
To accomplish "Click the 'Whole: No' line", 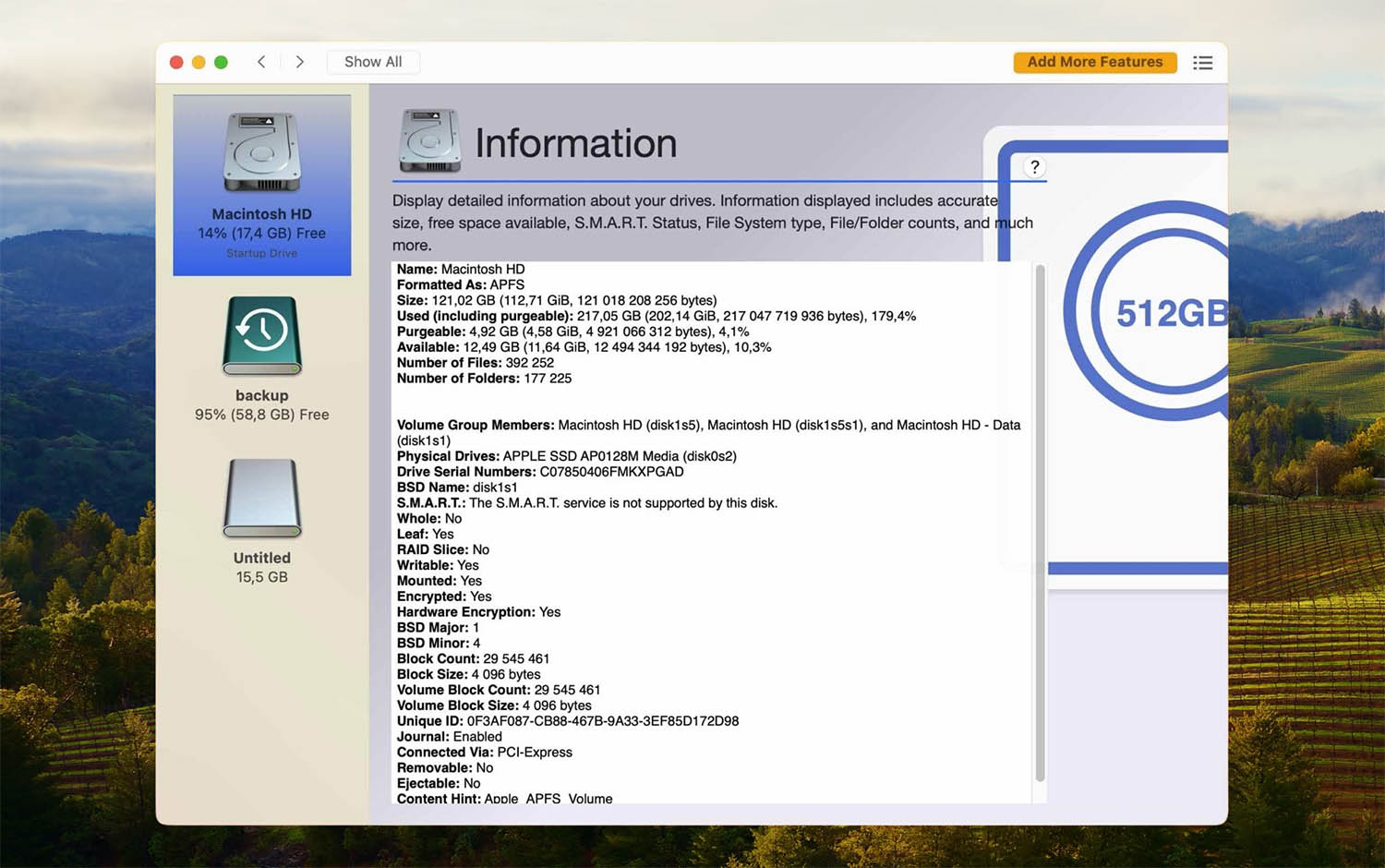I will [429, 519].
